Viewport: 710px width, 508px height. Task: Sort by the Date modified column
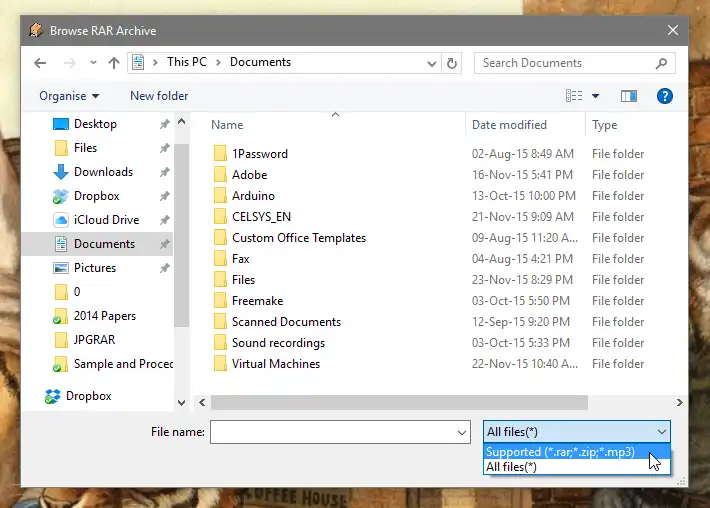(x=509, y=125)
